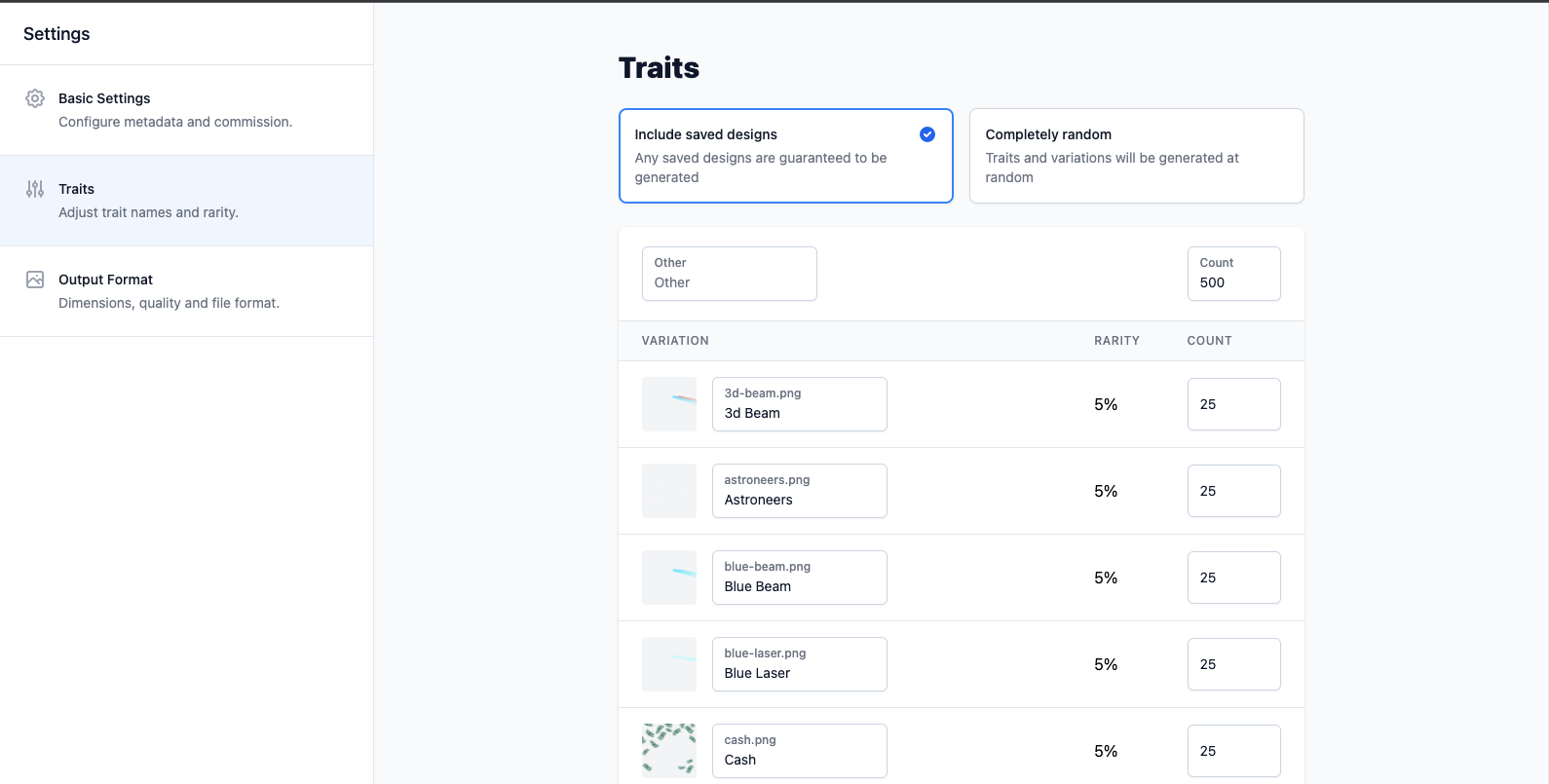
Task: Click the 5% rarity of 3d Beam
Action: click(x=1106, y=404)
